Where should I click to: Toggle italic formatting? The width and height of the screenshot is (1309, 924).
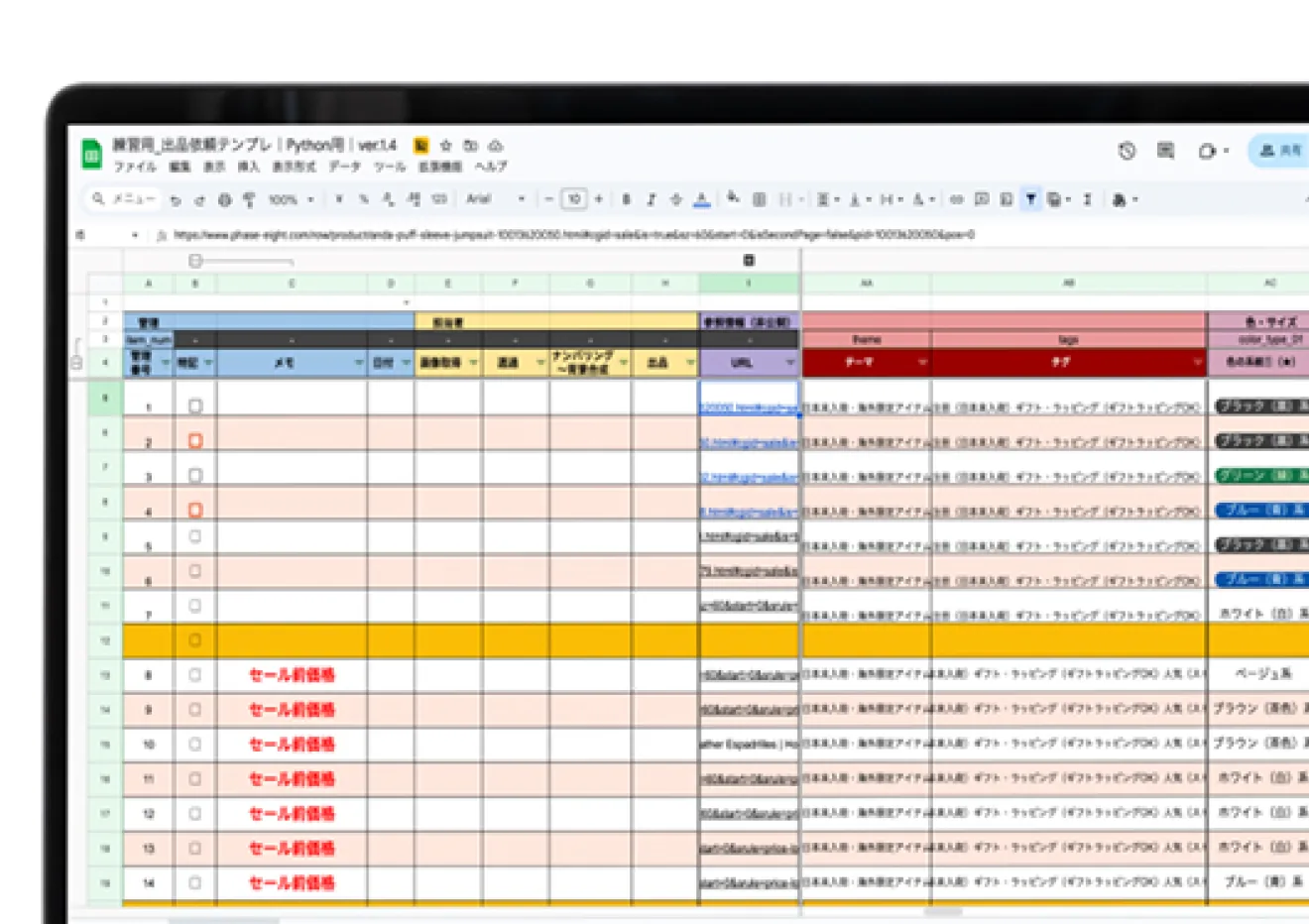point(651,199)
